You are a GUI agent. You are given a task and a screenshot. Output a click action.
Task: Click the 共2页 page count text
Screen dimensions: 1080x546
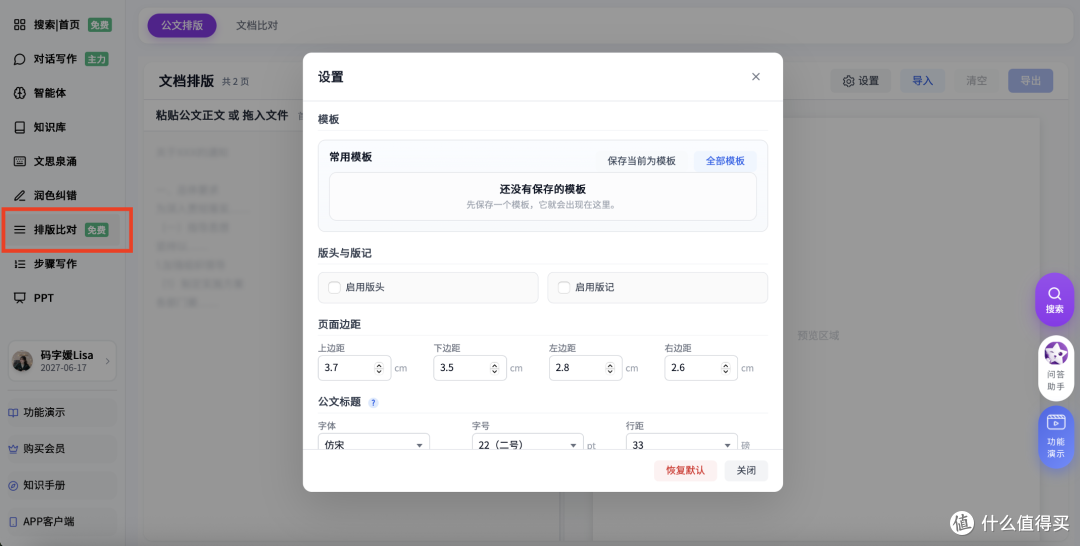click(x=236, y=82)
